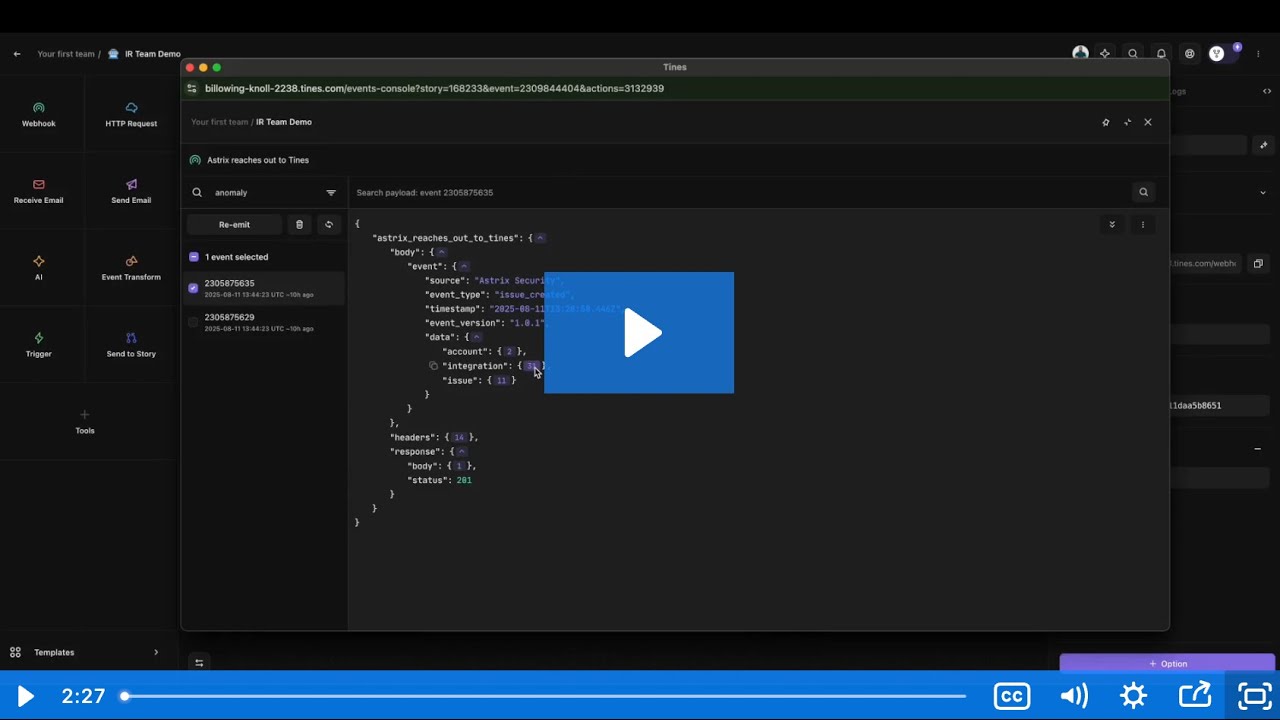Click the settings sliders icon below the canvas
Screen dimensions: 1280x720
[199, 662]
